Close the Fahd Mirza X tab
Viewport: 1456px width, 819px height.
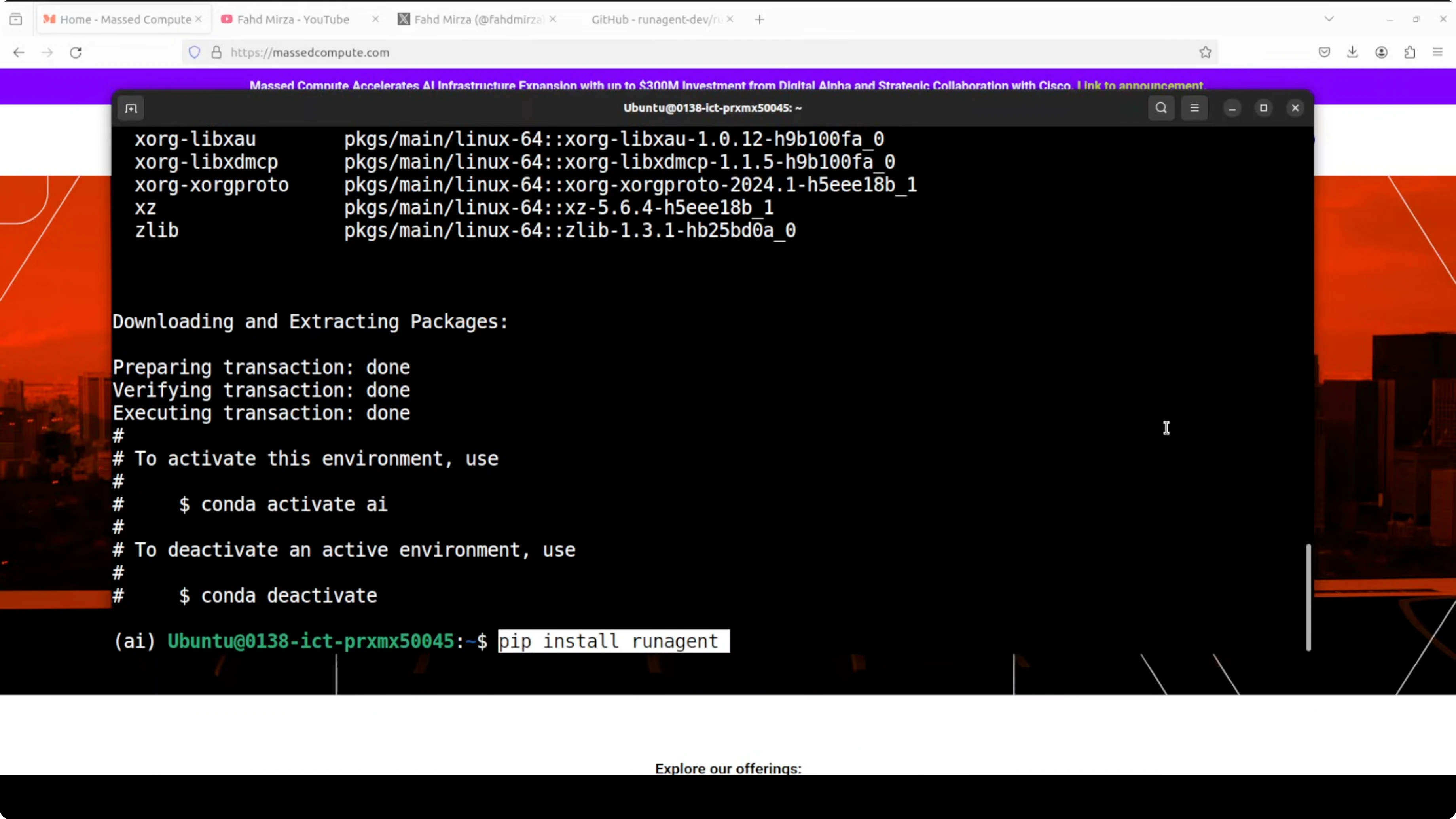click(553, 19)
